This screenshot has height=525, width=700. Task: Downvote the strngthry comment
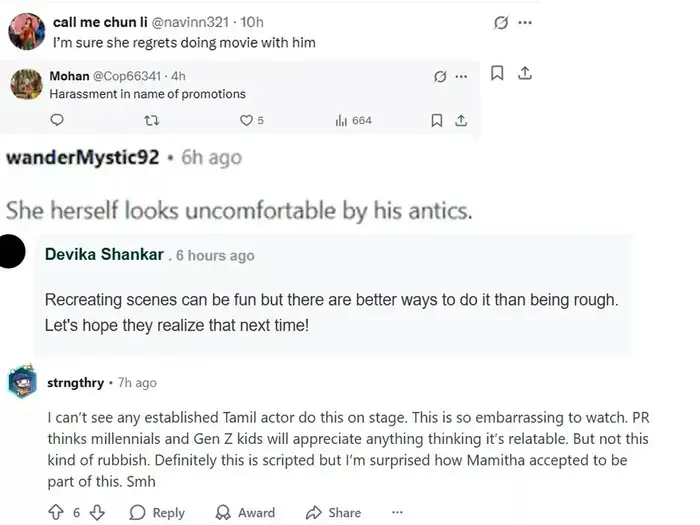point(97,512)
